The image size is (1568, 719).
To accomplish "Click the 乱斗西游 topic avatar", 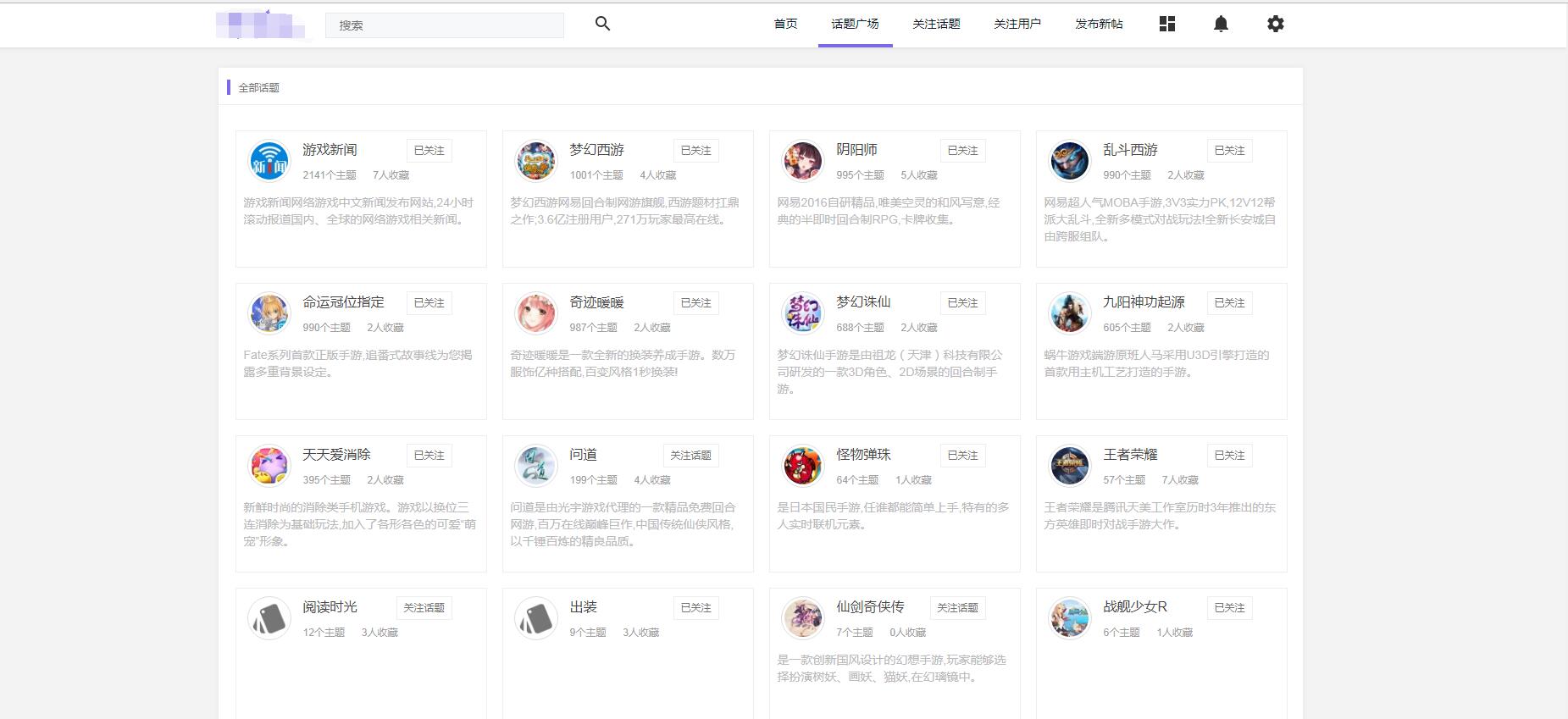I will pos(1070,161).
